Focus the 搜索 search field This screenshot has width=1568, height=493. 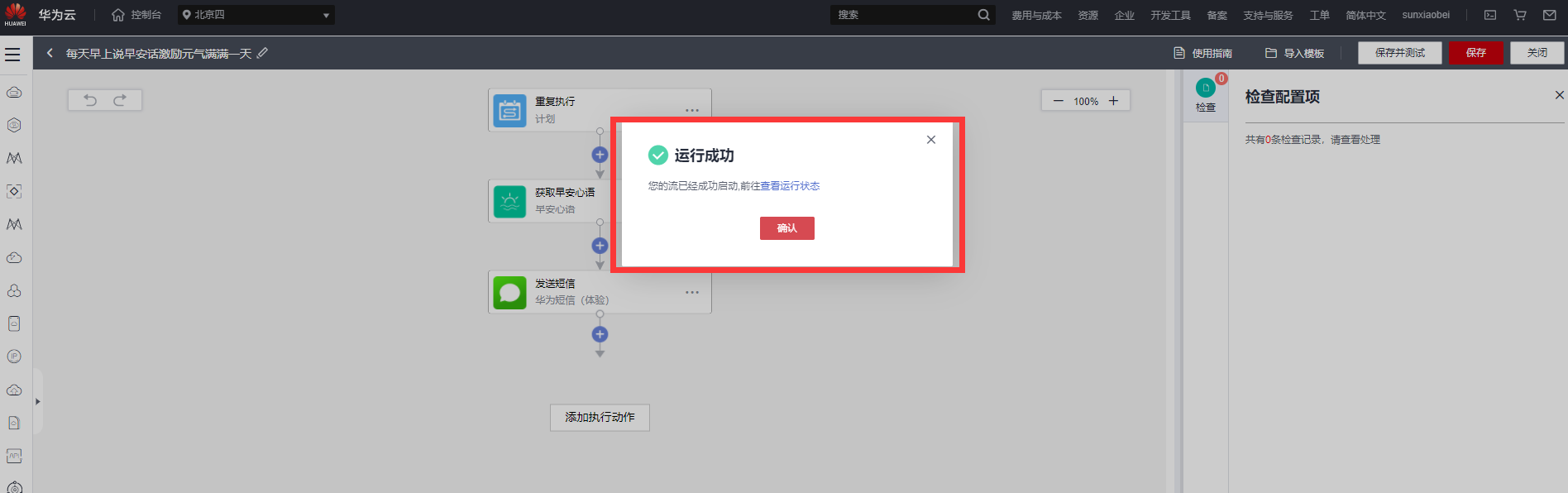(x=901, y=15)
